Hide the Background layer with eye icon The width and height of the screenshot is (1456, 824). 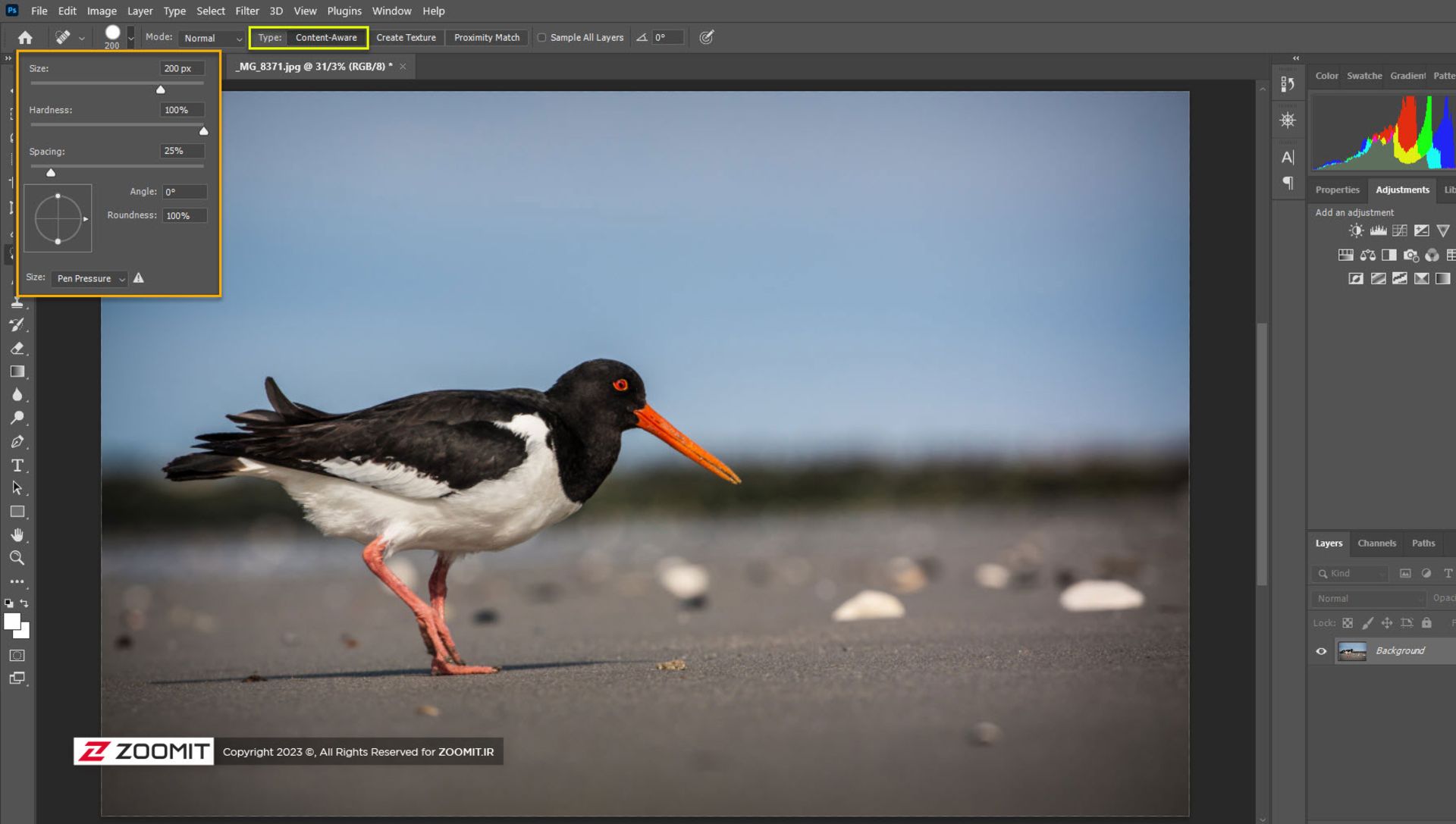coord(1321,651)
